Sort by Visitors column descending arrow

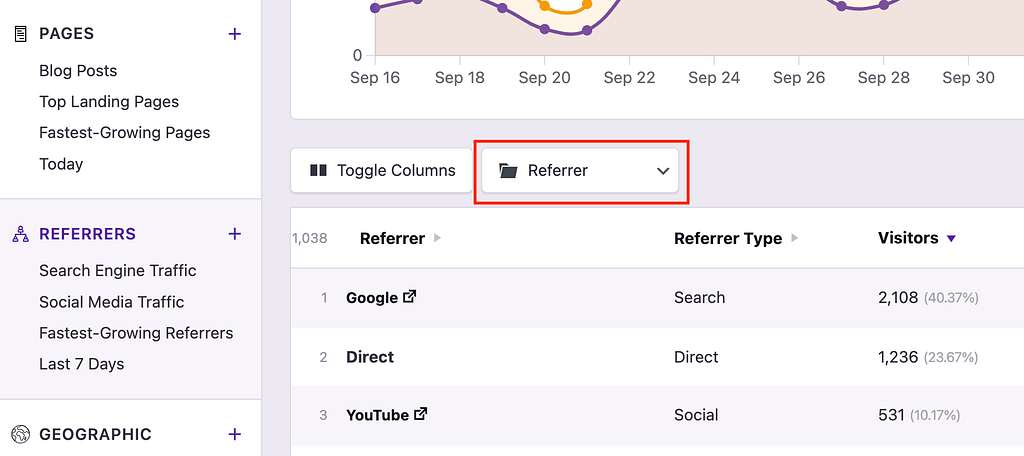point(951,239)
